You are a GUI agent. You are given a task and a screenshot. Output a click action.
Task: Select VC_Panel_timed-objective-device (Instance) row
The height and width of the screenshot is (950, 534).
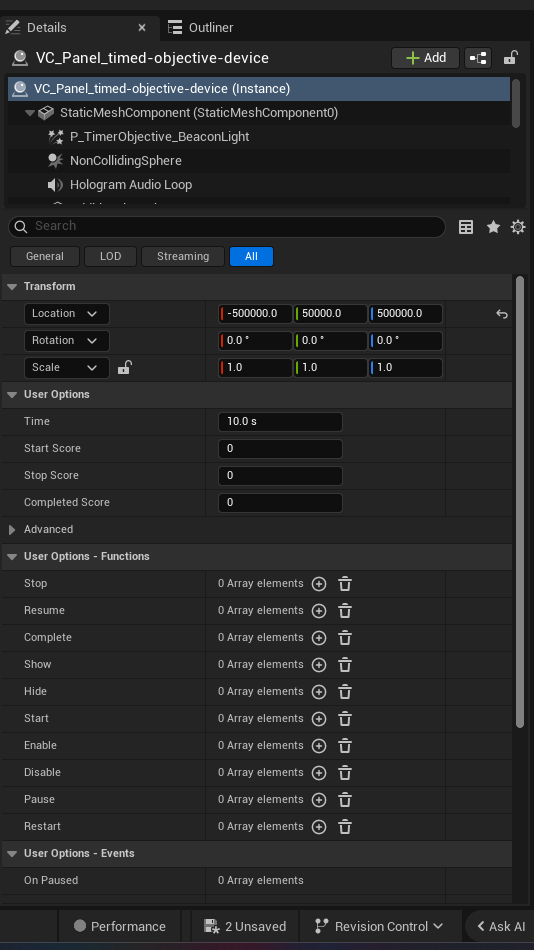(x=259, y=88)
